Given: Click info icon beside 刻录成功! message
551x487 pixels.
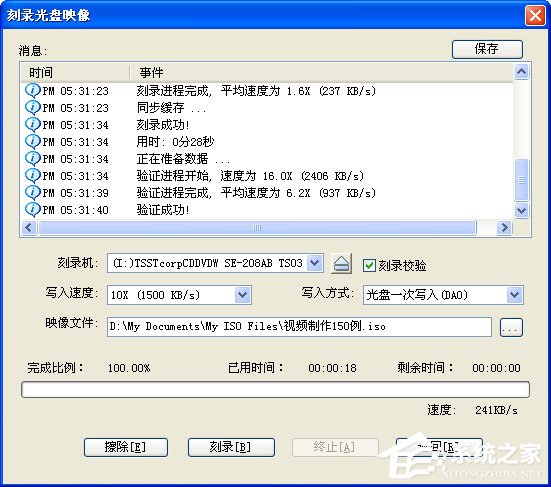Looking at the screenshot, I should [x=33, y=125].
